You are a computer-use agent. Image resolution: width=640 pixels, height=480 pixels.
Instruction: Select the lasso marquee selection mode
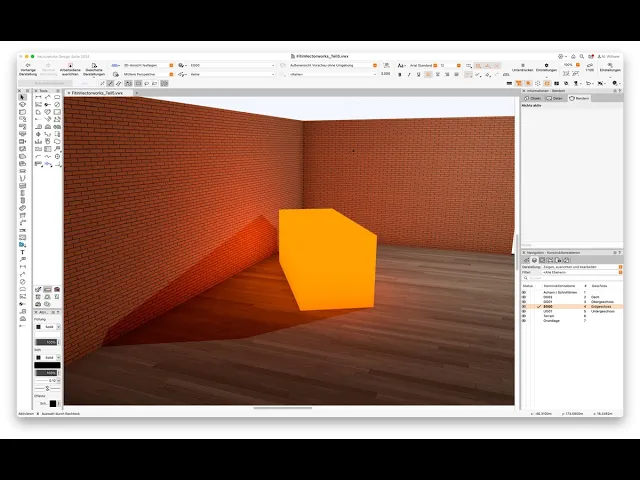click(x=147, y=83)
